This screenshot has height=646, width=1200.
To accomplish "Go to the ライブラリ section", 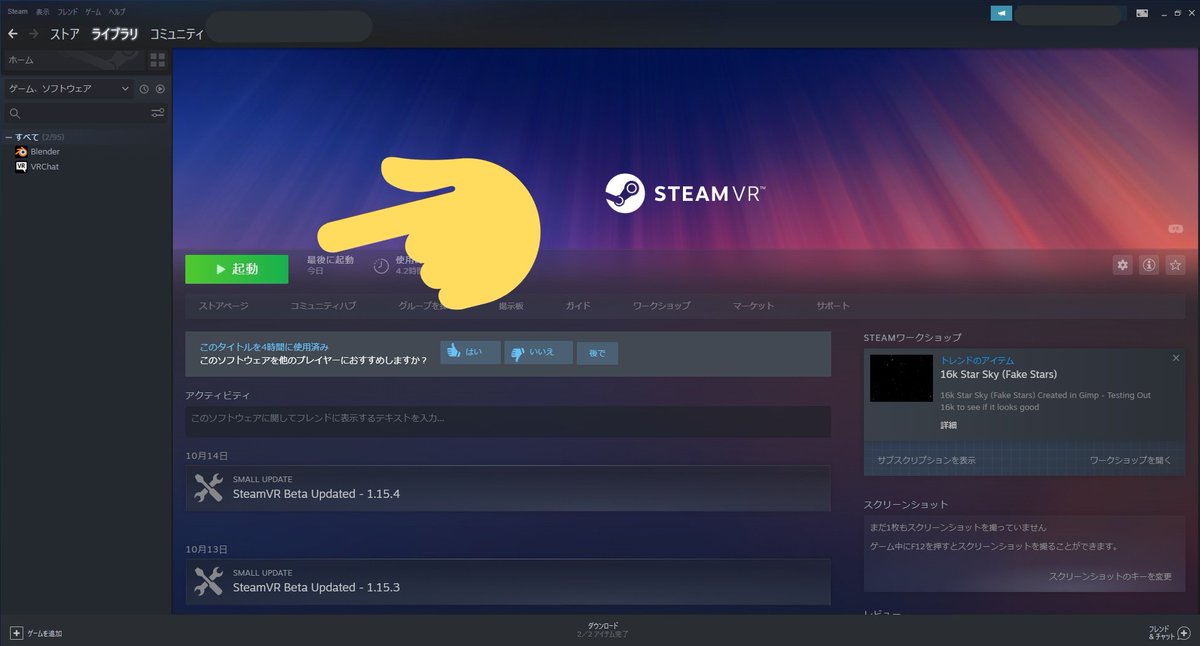I will coord(115,34).
